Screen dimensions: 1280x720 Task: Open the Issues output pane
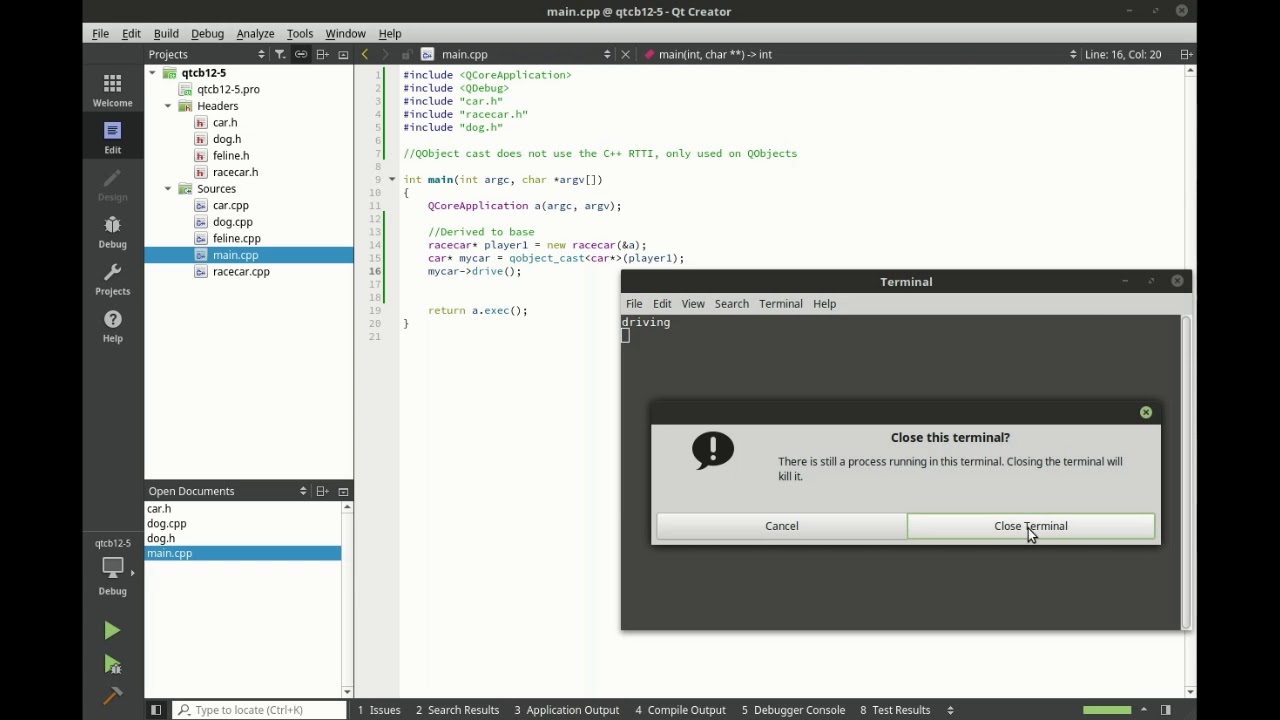pyautogui.click(x=379, y=710)
